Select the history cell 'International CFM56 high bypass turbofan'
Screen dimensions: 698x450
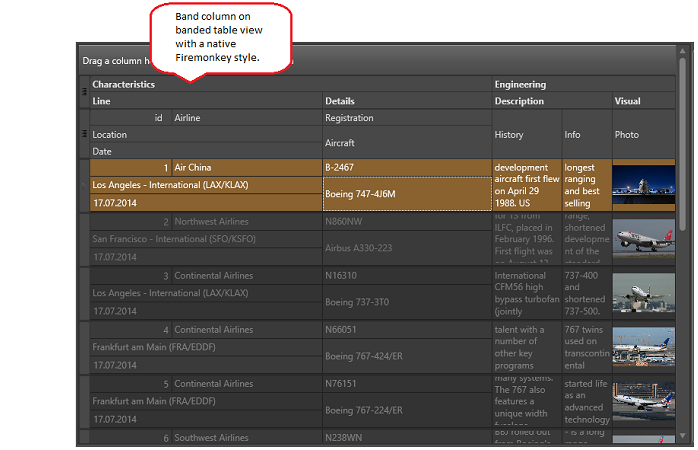527,293
